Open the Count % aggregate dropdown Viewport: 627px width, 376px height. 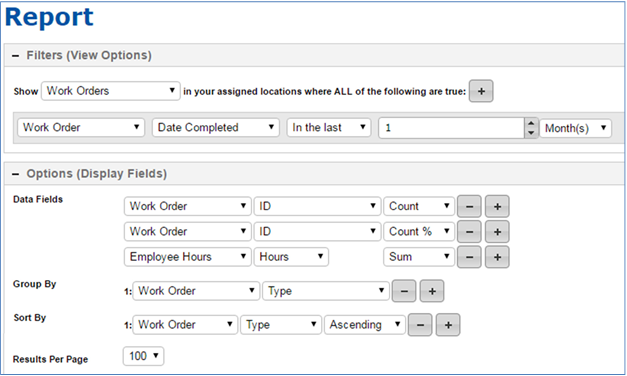(419, 231)
